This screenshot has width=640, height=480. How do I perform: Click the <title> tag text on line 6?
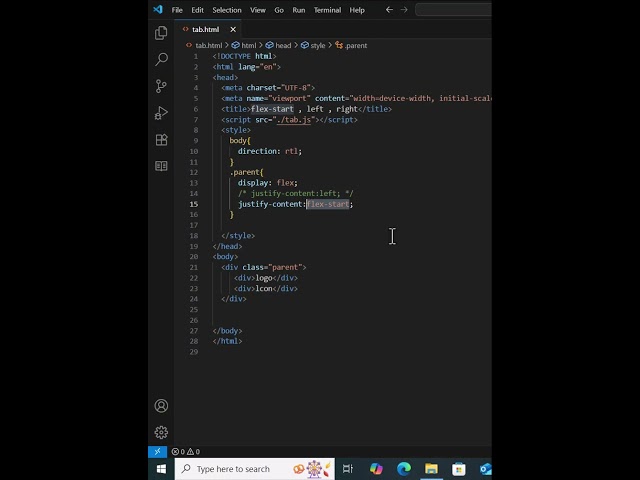pos(306,109)
